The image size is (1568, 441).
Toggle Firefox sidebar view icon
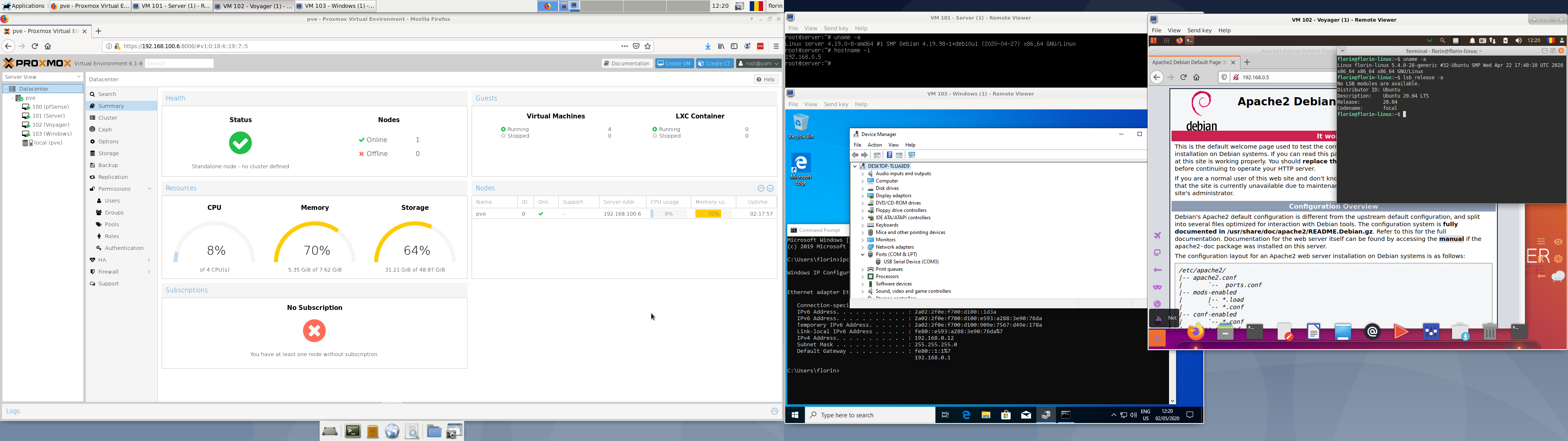tap(734, 46)
